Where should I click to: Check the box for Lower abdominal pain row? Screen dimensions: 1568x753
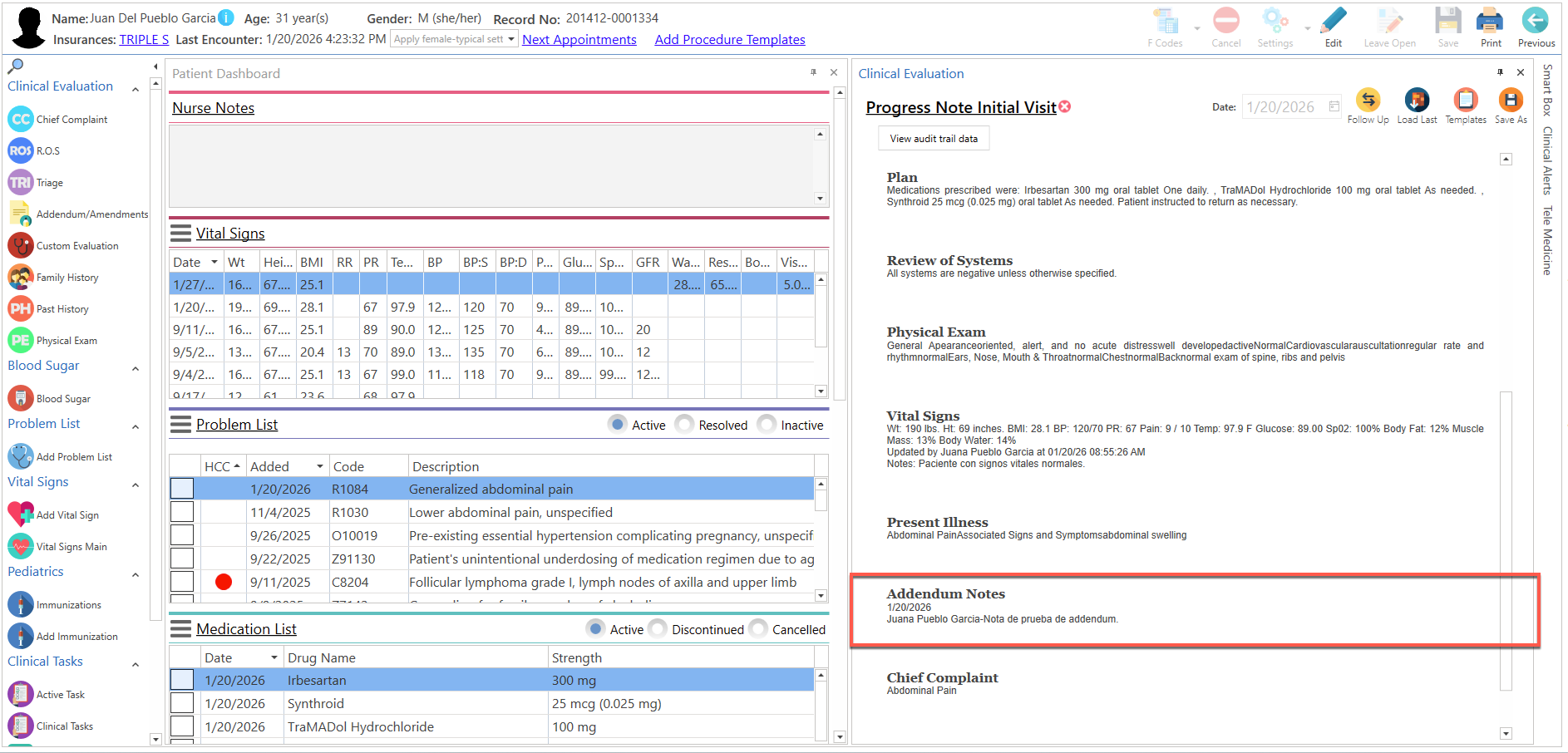click(x=182, y=512)
